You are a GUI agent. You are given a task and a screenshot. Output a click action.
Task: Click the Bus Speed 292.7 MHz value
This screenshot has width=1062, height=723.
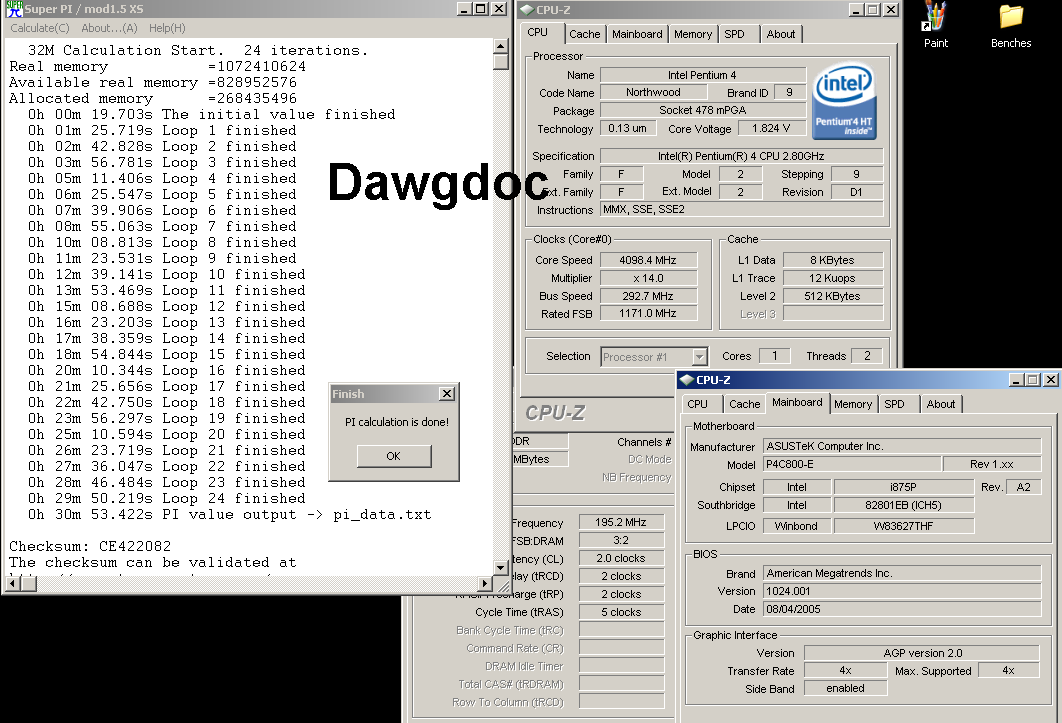tap(648, 296)
